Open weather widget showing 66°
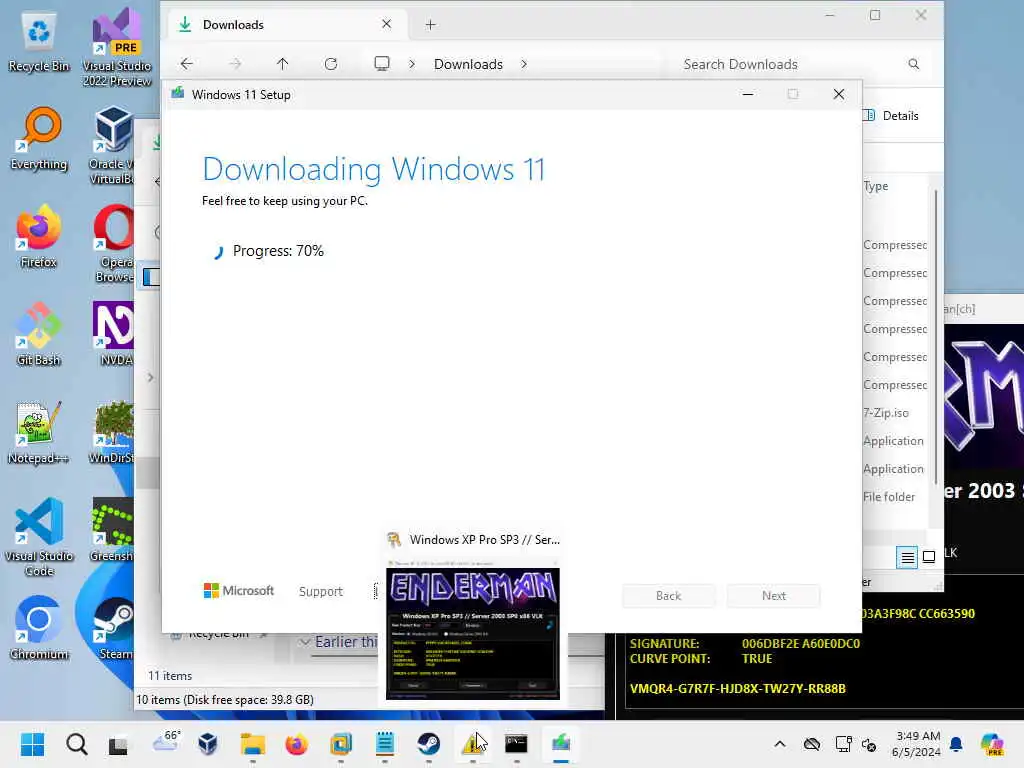This screenshot has width=1024, height=768. 165,742
